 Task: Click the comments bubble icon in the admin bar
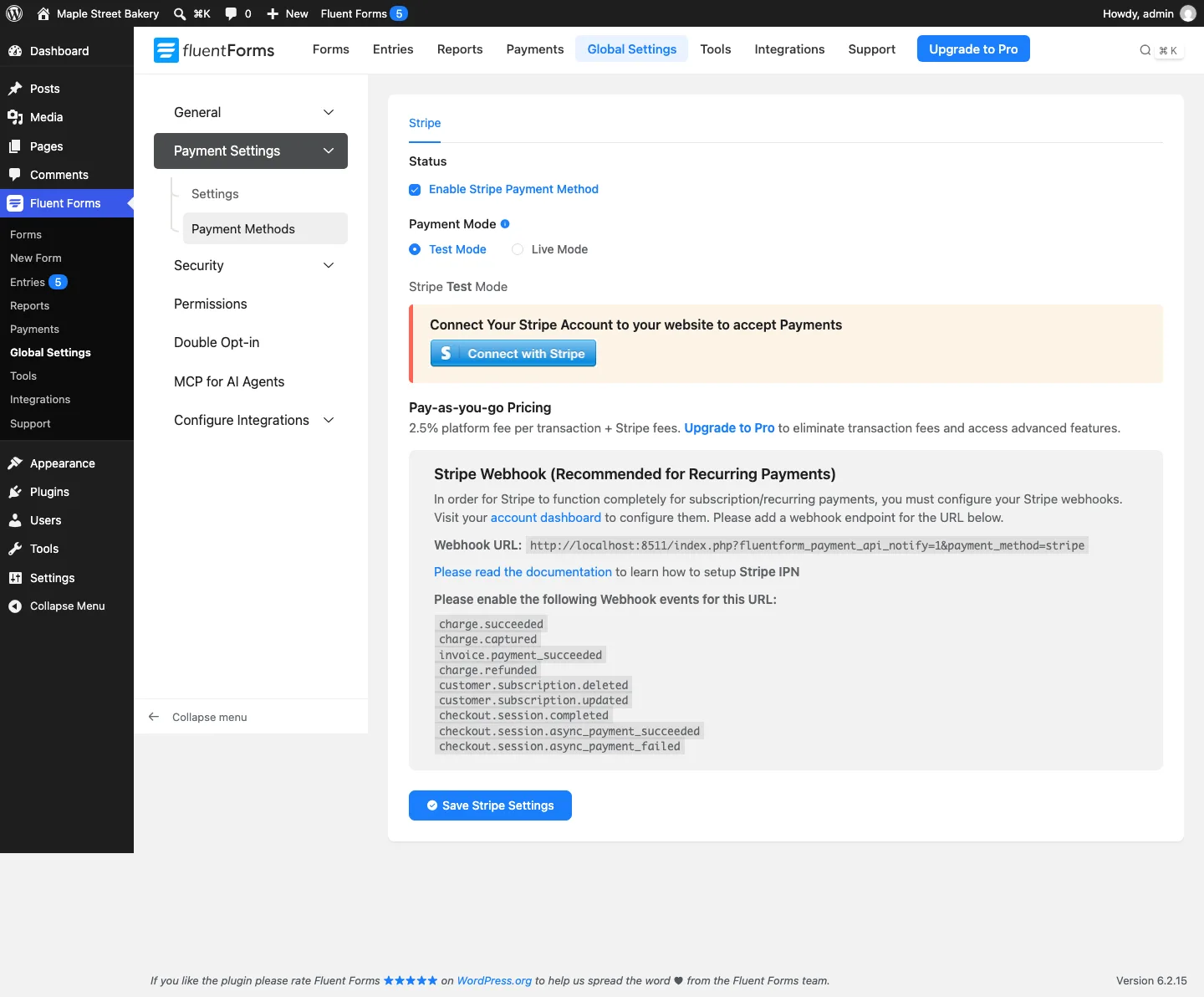pos(231,13)
